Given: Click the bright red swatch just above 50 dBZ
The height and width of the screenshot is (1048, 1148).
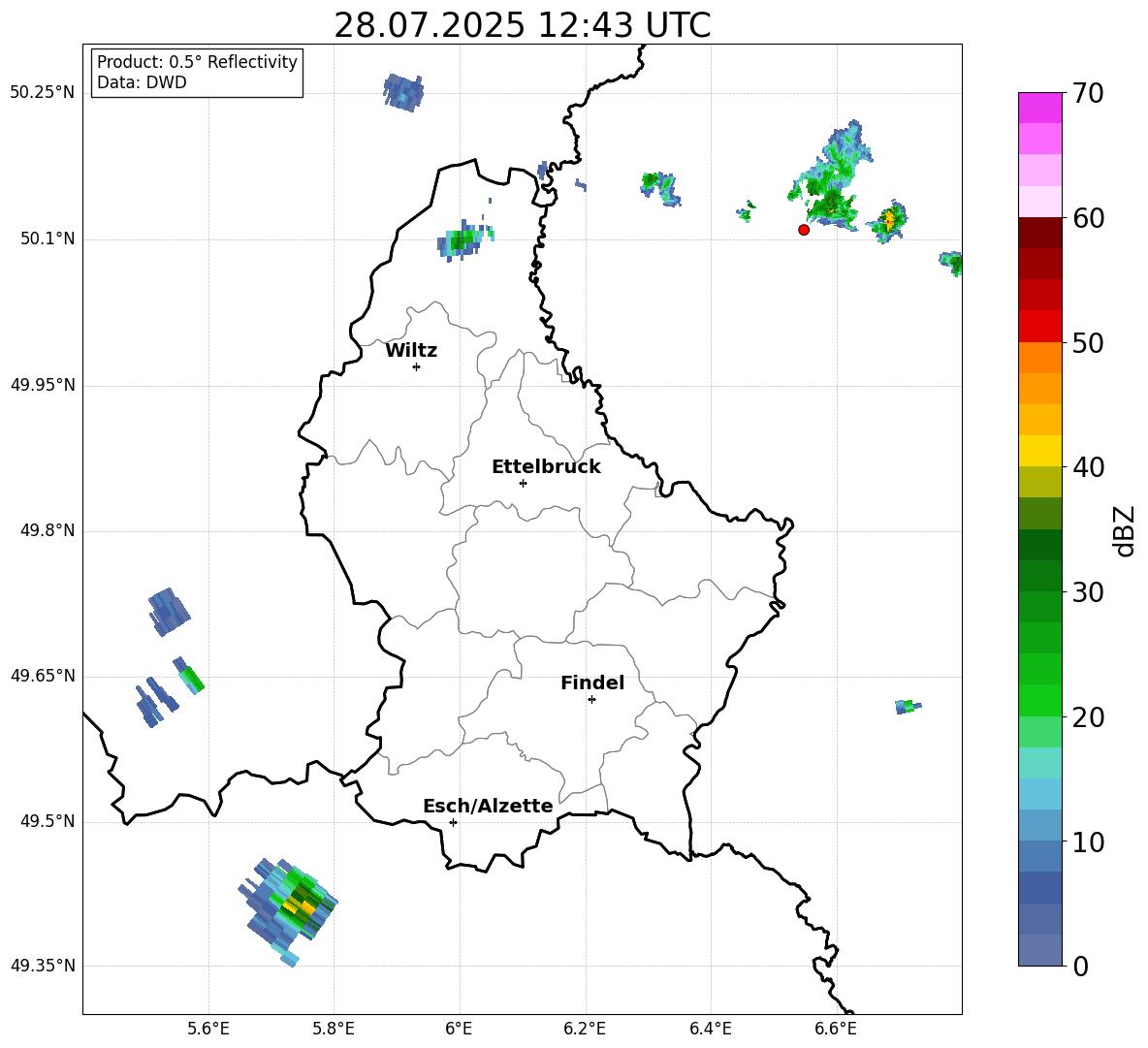Looking at the screenshot, I should tap(1040, 327).
